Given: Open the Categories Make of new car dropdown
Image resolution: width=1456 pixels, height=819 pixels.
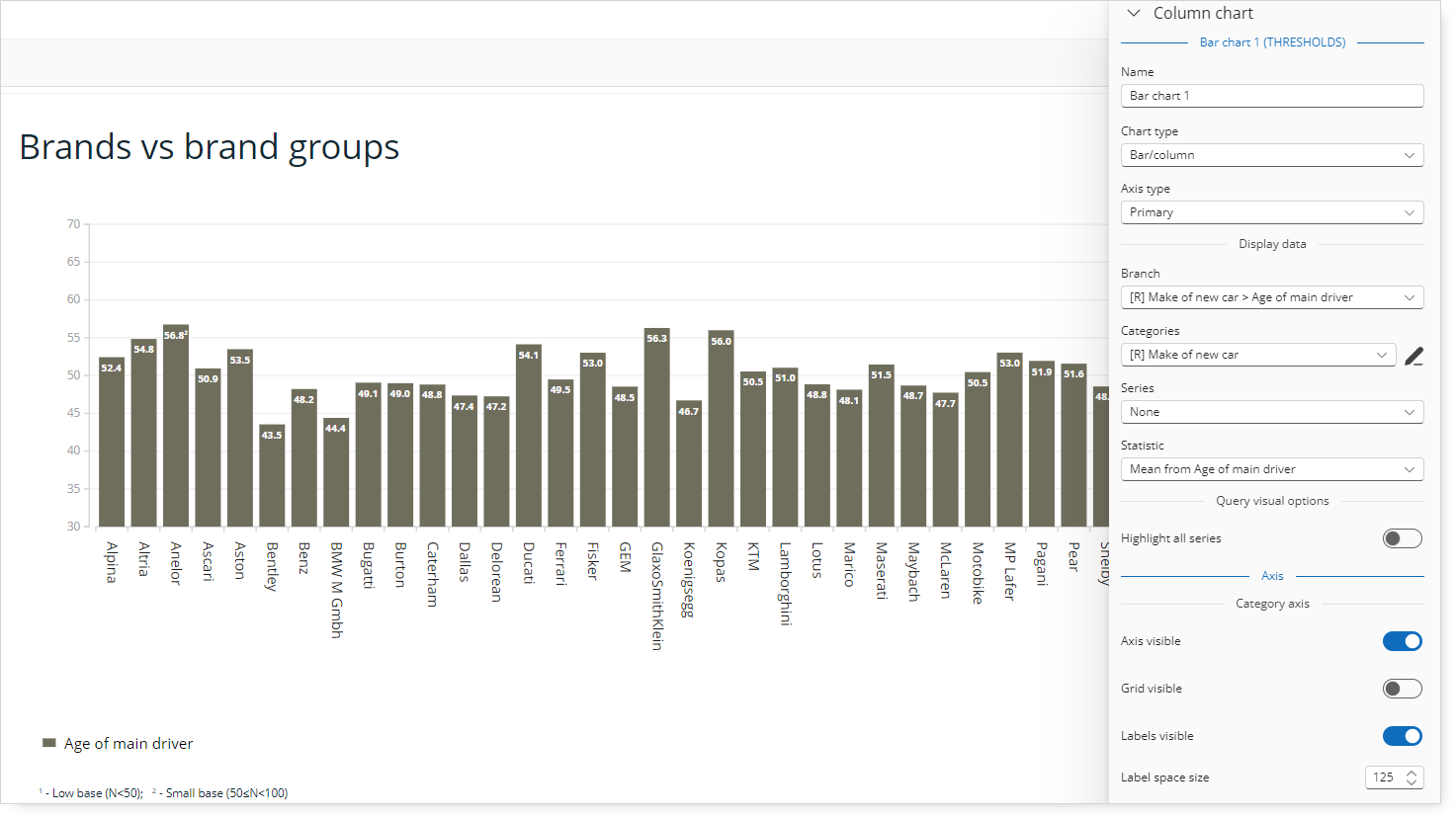Looking at the screenshot, I should 1258,355.
